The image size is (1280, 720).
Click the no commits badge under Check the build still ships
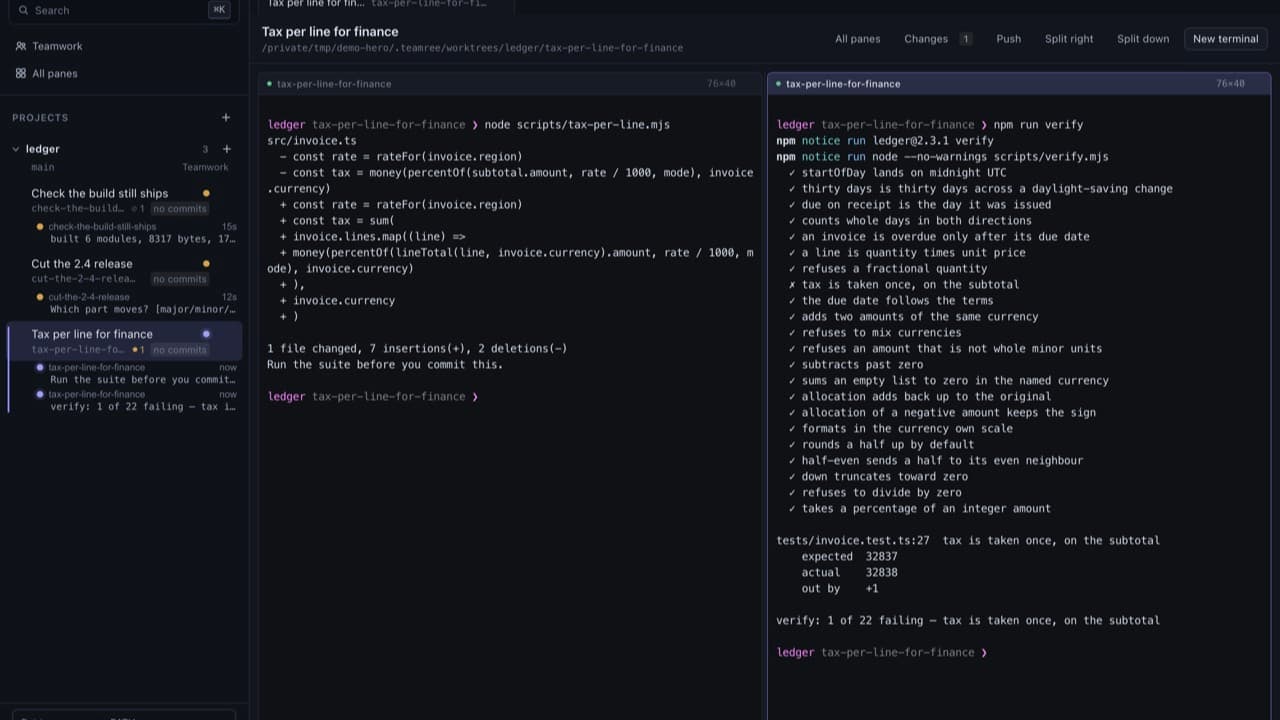(x=180, y=209)
